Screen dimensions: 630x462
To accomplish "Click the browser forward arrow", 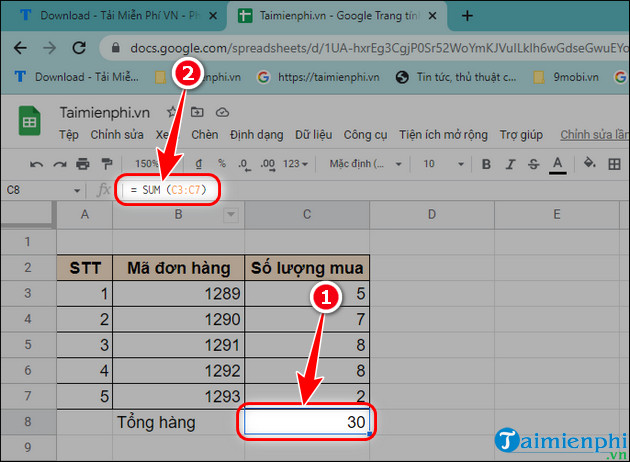I will pyautogui.click(x=49, y=48).
